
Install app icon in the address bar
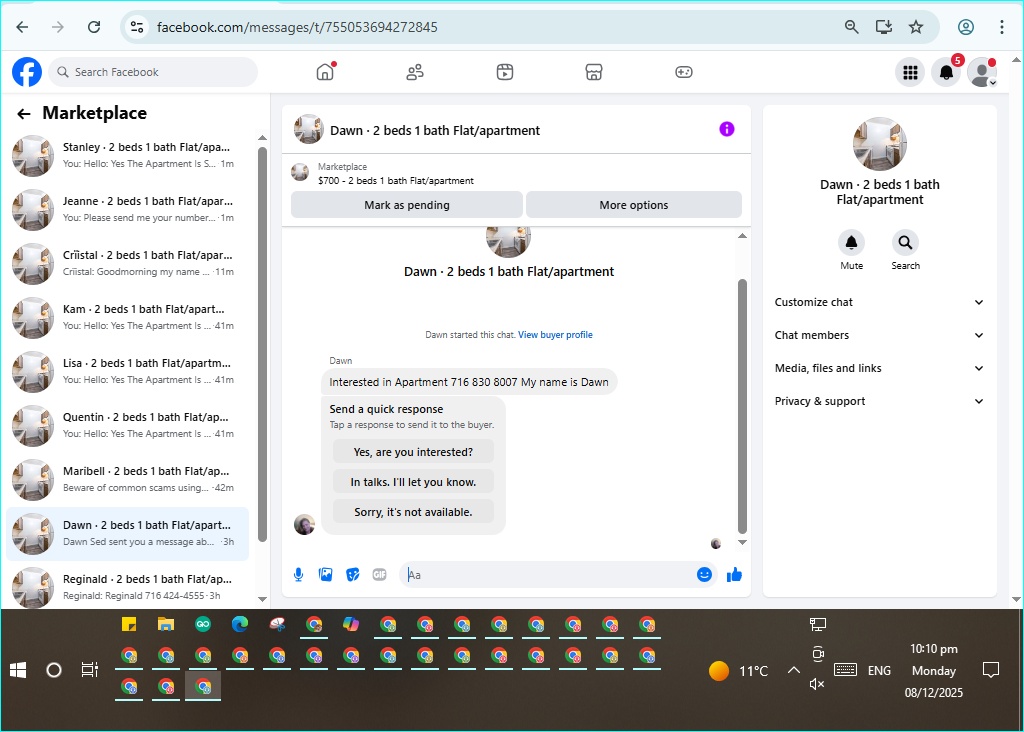[884, 27]
